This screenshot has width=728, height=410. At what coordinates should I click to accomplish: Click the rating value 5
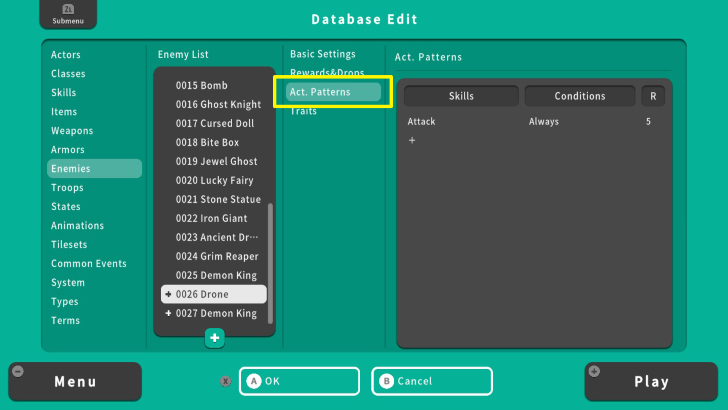coord(648,122)
